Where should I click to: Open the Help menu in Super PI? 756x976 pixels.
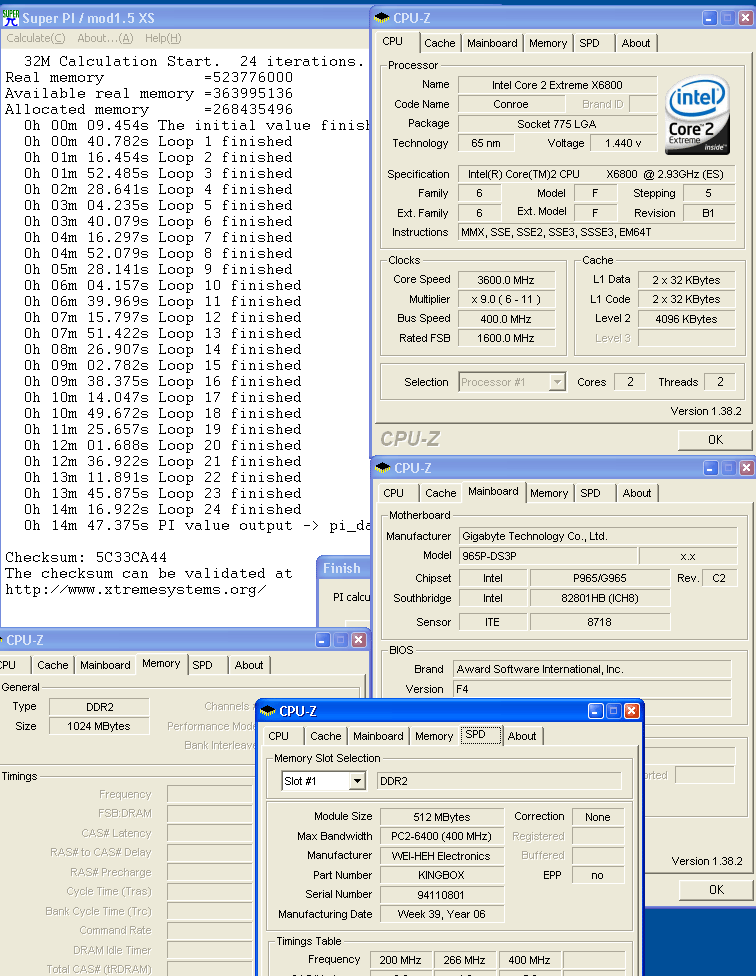[163, 39]
